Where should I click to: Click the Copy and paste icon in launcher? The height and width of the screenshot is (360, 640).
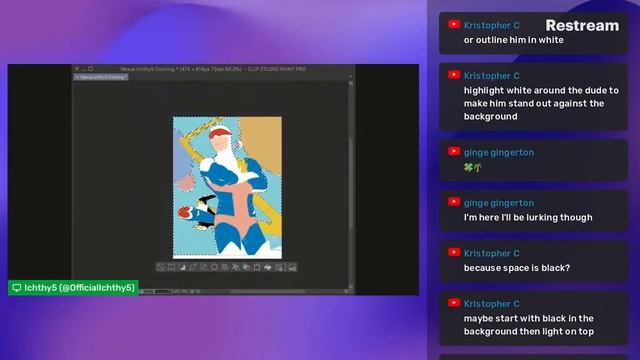tap(246, 267)
